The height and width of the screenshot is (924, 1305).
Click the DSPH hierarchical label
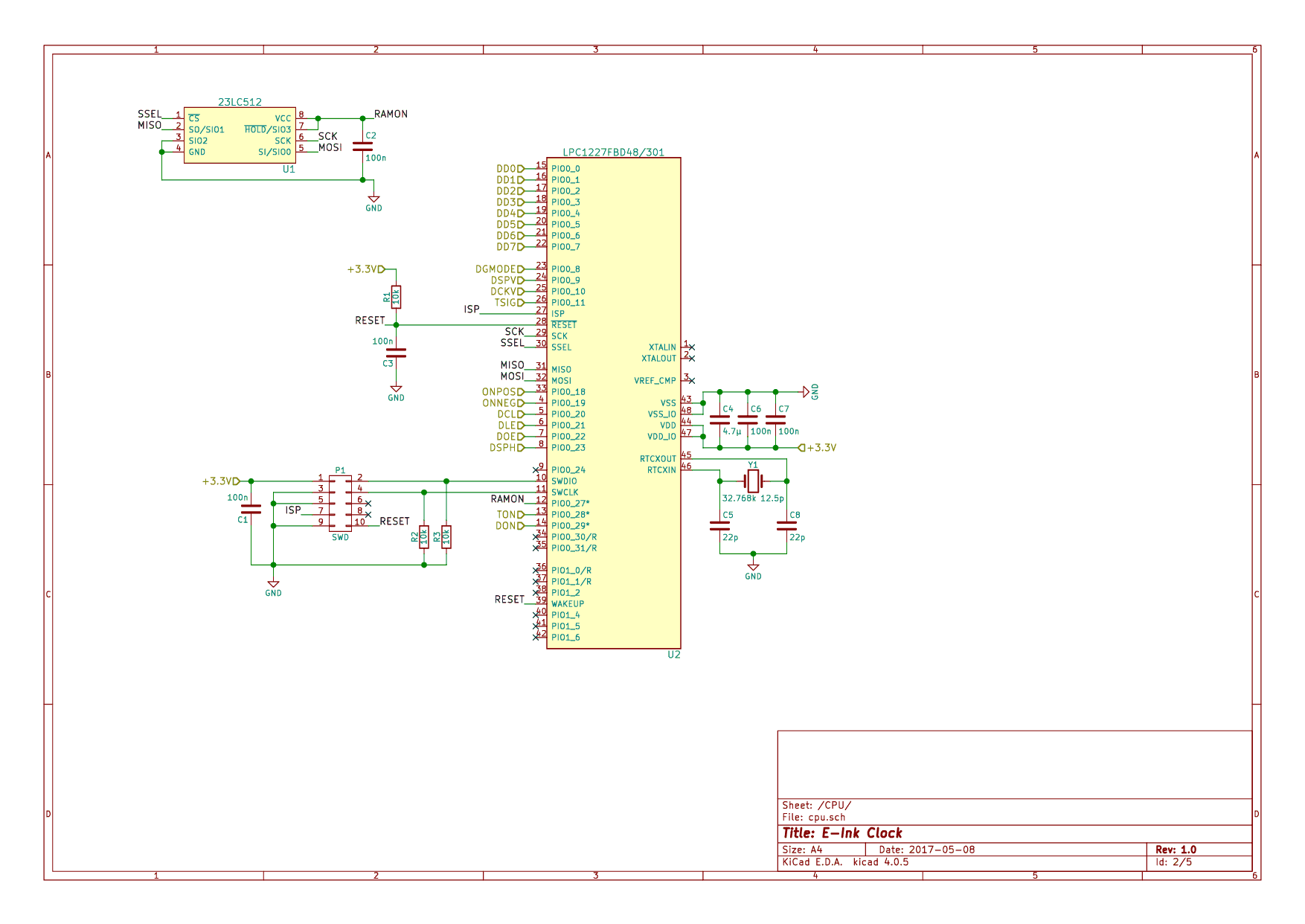click(x=507, y=448)
